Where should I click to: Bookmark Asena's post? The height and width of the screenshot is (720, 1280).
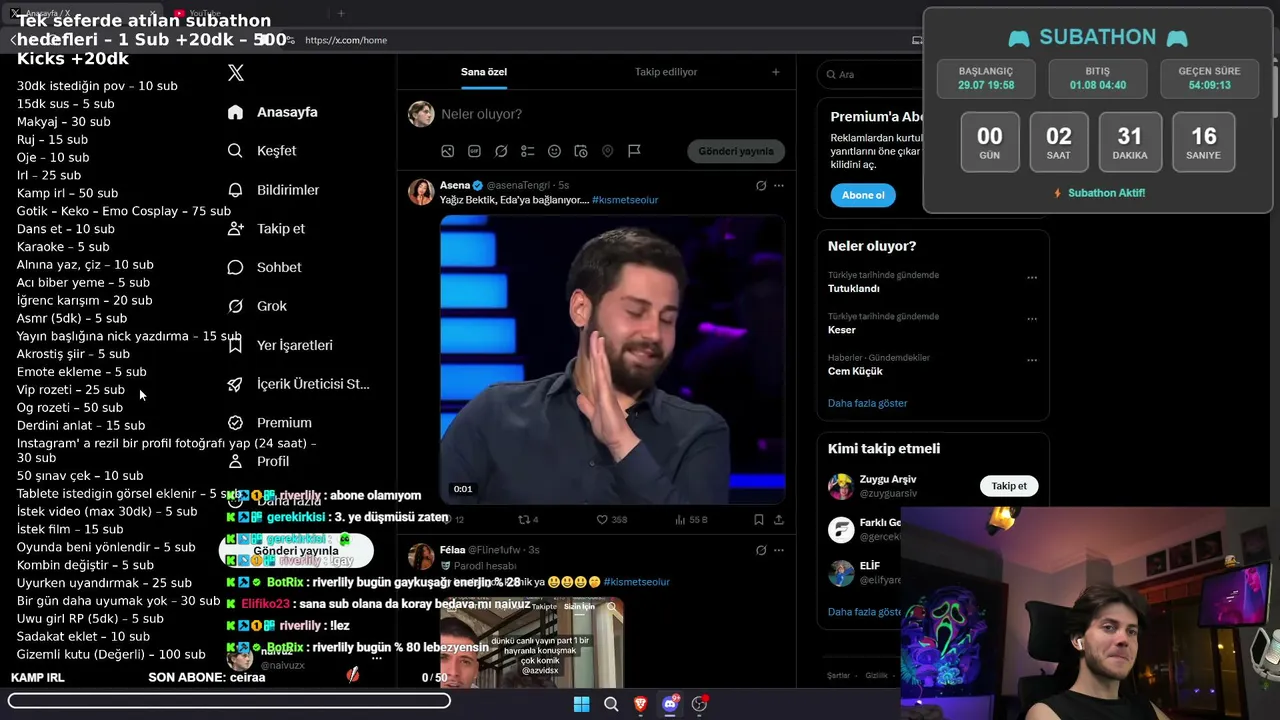point(759,520)
